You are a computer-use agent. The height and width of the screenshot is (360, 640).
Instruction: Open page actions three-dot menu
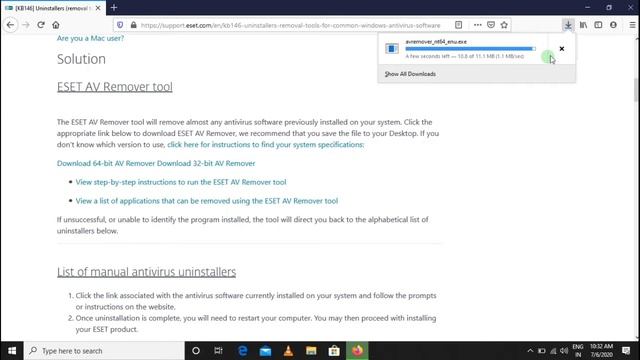tap(478, 25)
